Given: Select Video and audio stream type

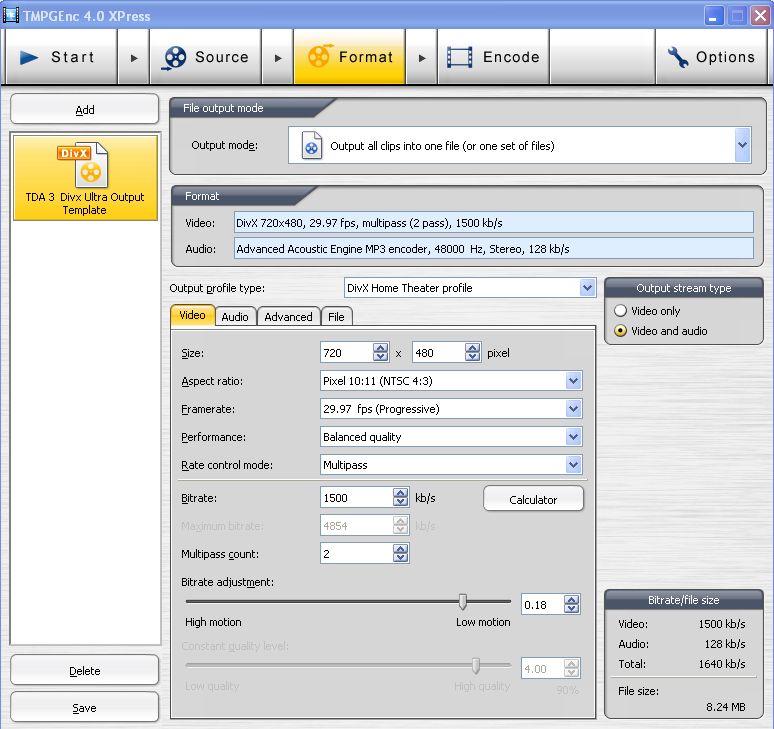Looking at the screenshot, I should click(660, 331).
